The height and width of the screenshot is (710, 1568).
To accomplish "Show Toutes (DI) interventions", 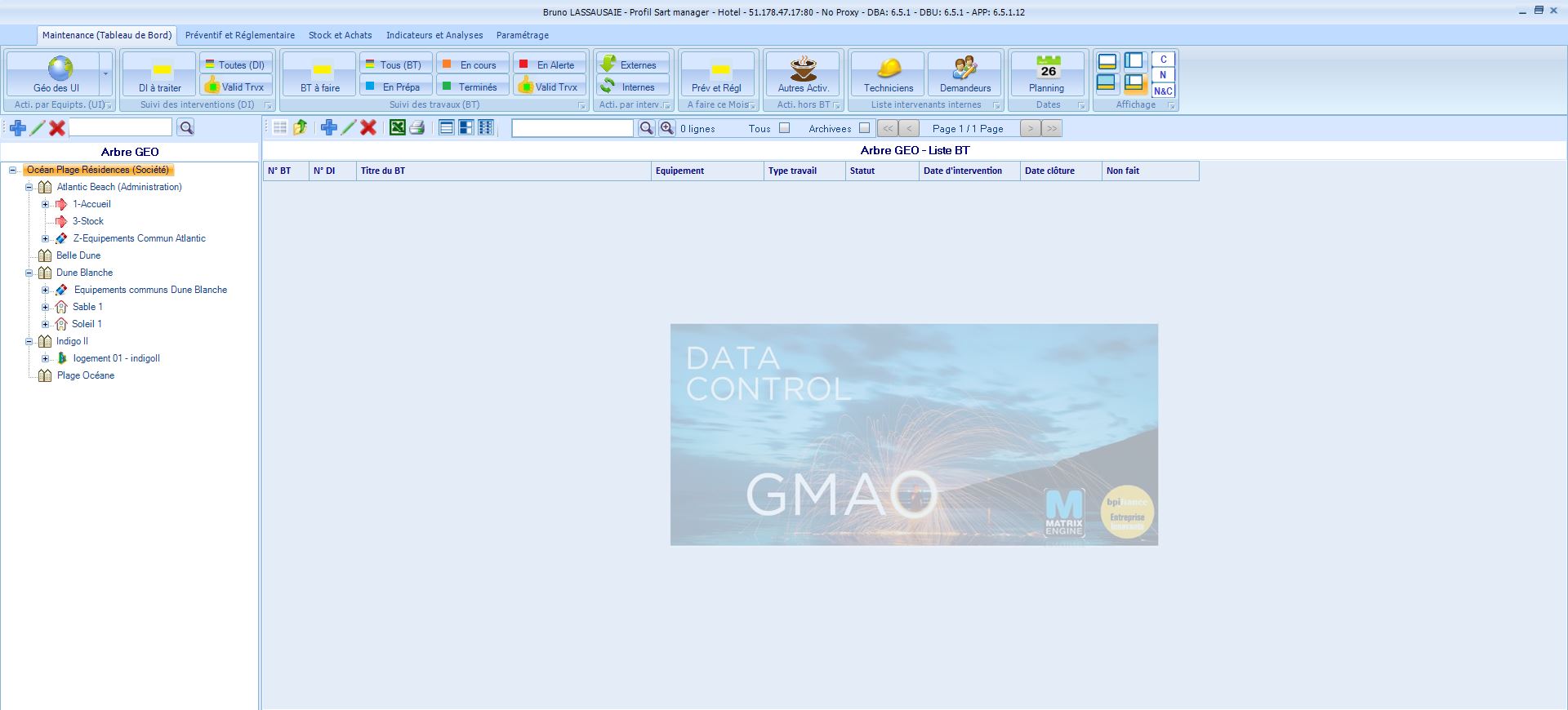I will click(x=236, y=64).
